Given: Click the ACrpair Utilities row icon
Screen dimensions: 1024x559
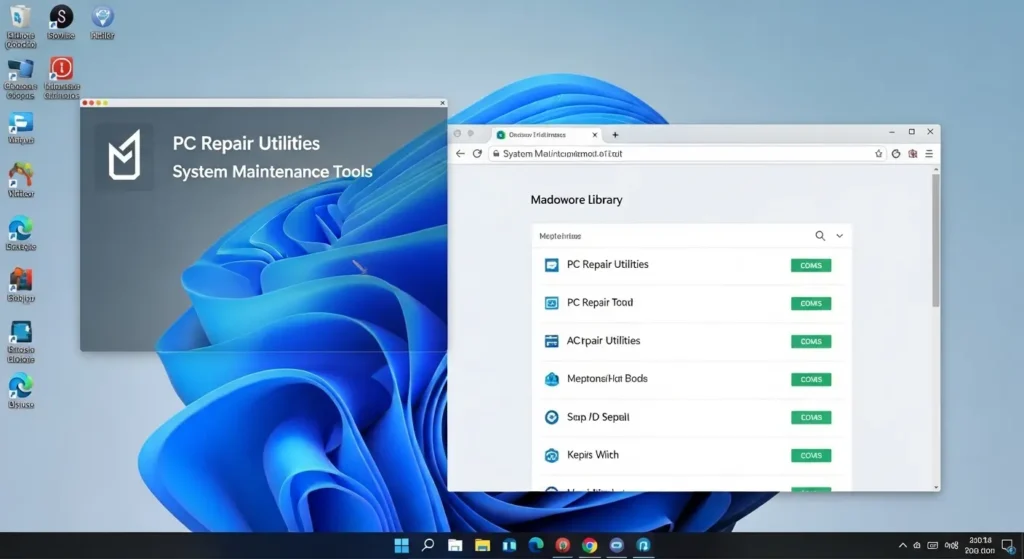Looking at the screenshot, I should pyautogui.click(x=552, y=341).
